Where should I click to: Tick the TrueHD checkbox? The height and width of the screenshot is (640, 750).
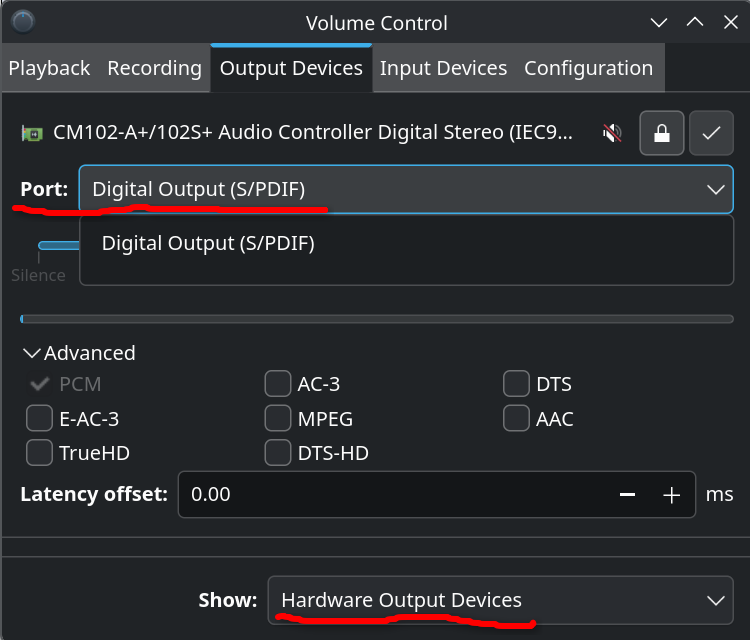coord(40,453)
